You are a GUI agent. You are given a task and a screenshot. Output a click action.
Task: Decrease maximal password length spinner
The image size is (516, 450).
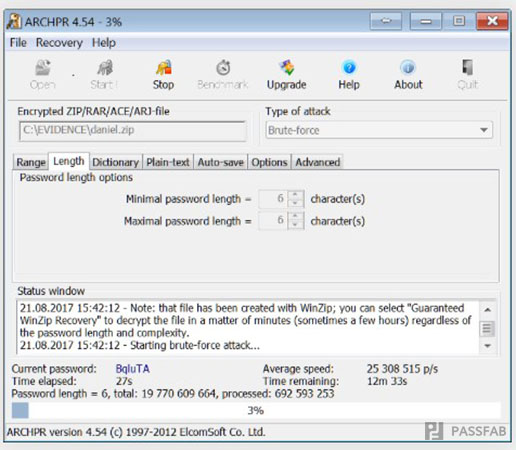pyautogui.click(x=295, y=225)
